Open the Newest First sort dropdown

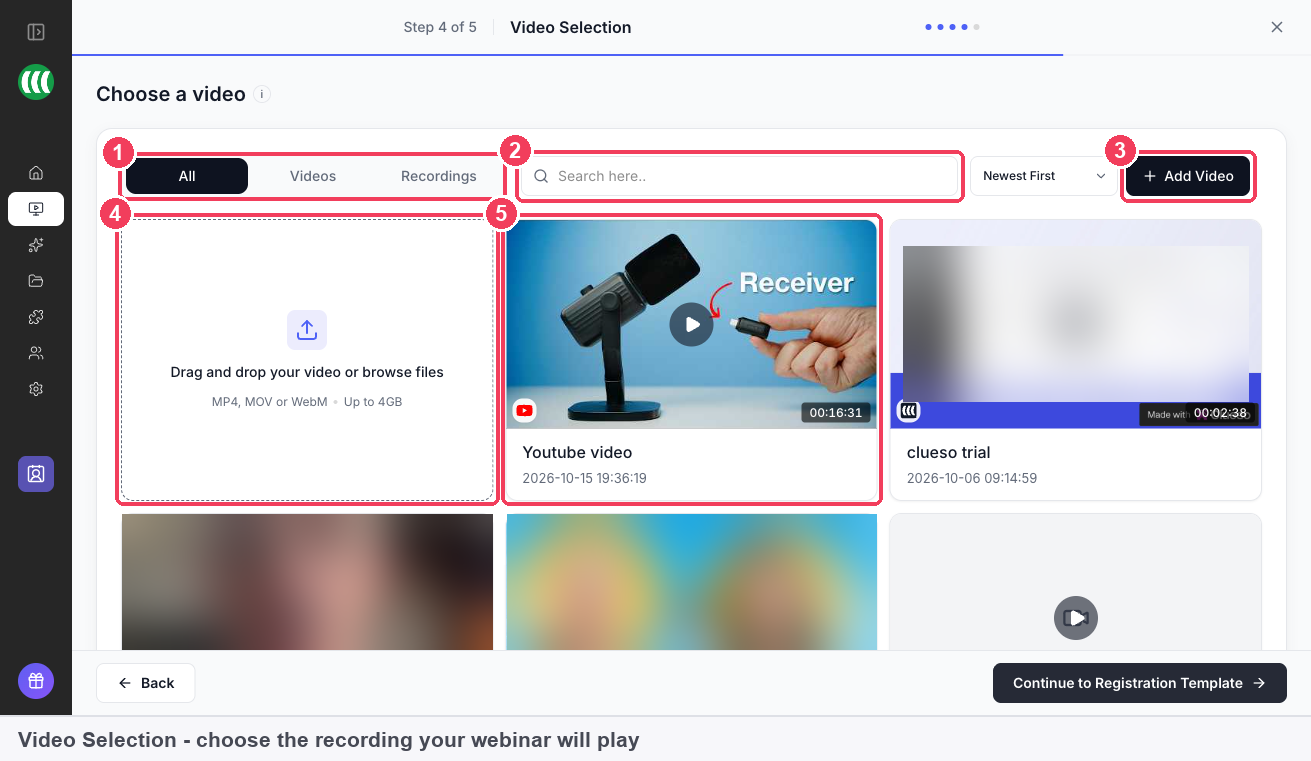[1044, 176]
